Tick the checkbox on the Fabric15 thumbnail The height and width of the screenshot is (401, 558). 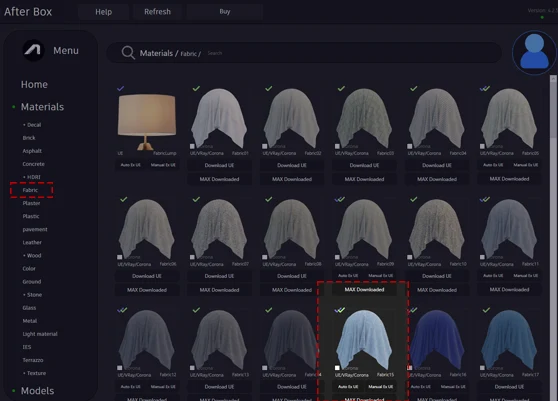click(x=337, y=368)
